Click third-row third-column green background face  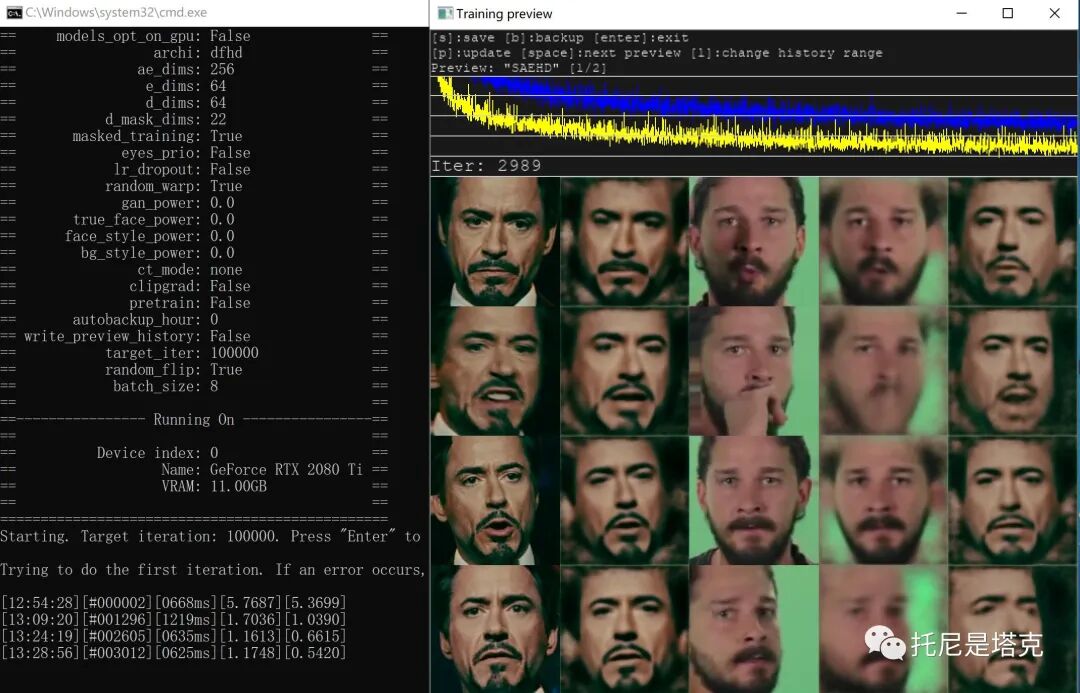[754, 500]
